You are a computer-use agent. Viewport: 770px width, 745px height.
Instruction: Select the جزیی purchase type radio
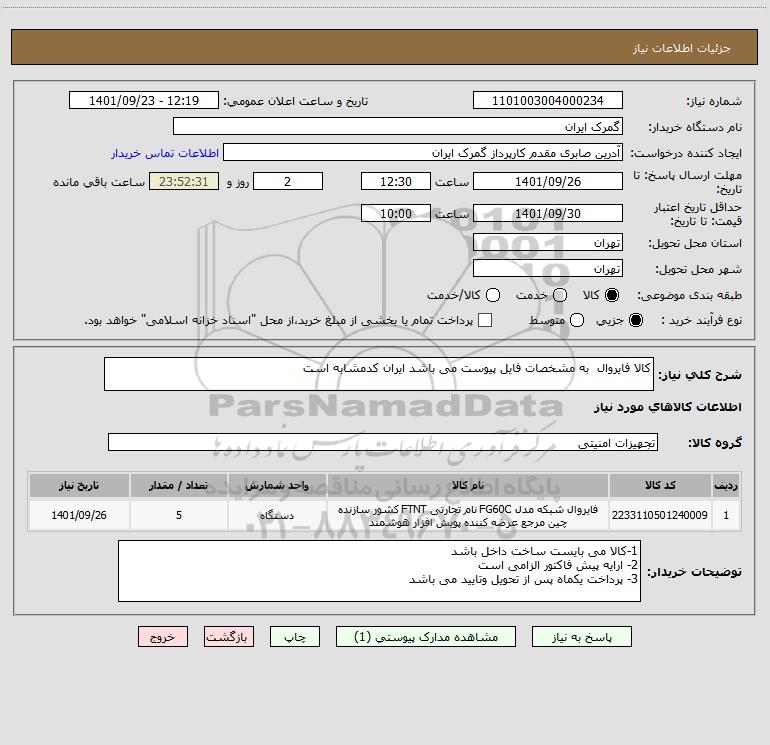pyautogui.click(x=635, y=320)
